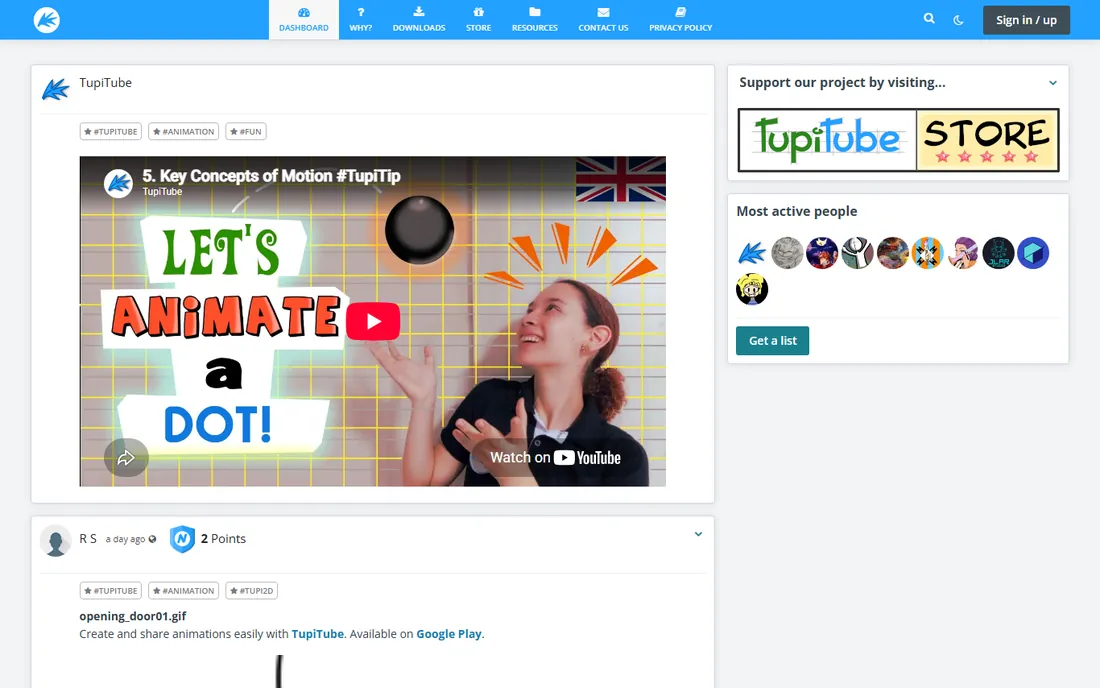Open the Privacy Policy page
This screenshot has width=1100, height=688.
click(x=680, y=20)
